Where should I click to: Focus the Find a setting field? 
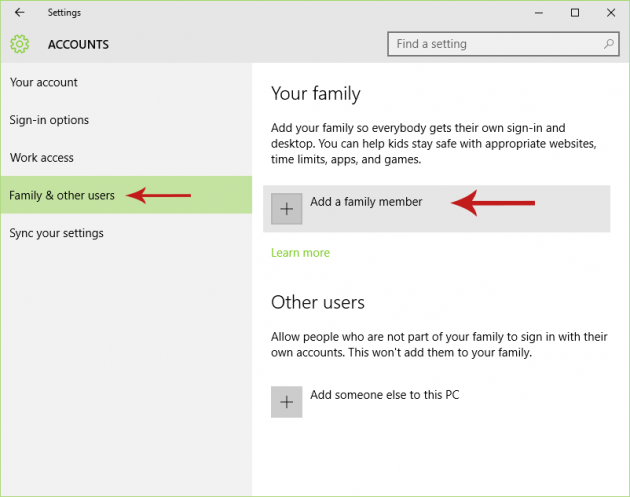point(495,44)
